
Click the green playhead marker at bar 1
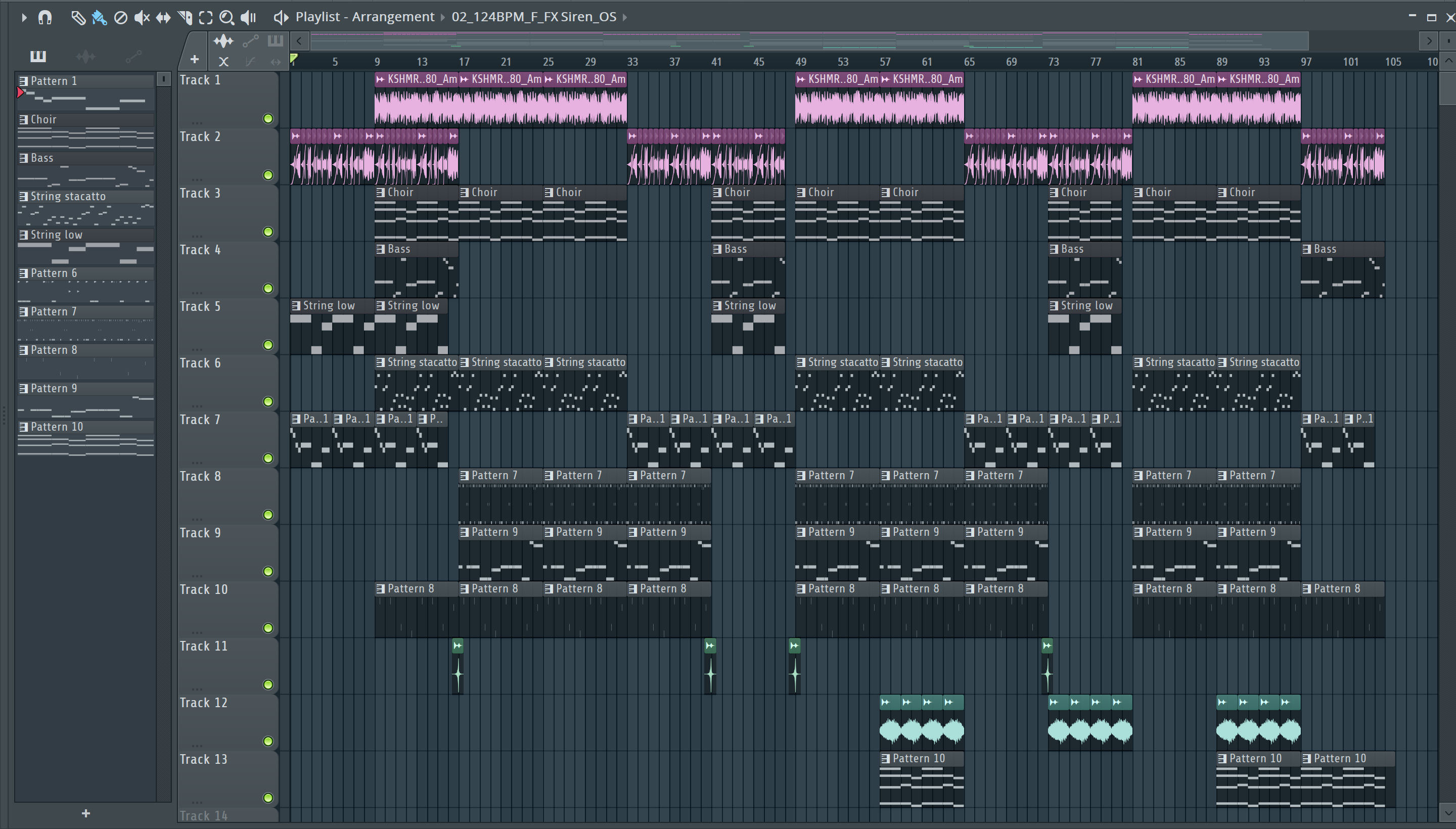(x=294, y=58)
